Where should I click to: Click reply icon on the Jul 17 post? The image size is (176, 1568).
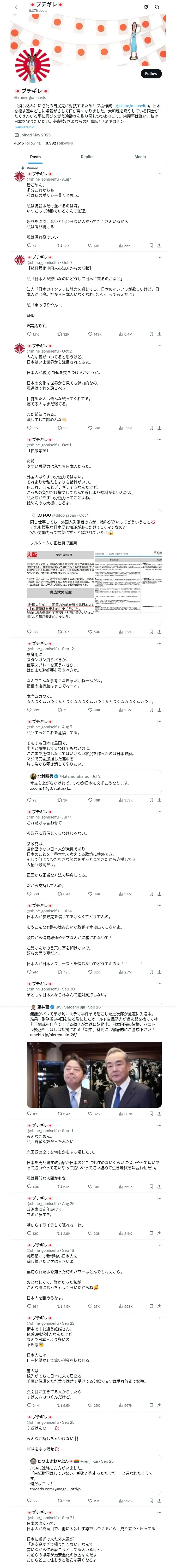click(x=28, y=894)
